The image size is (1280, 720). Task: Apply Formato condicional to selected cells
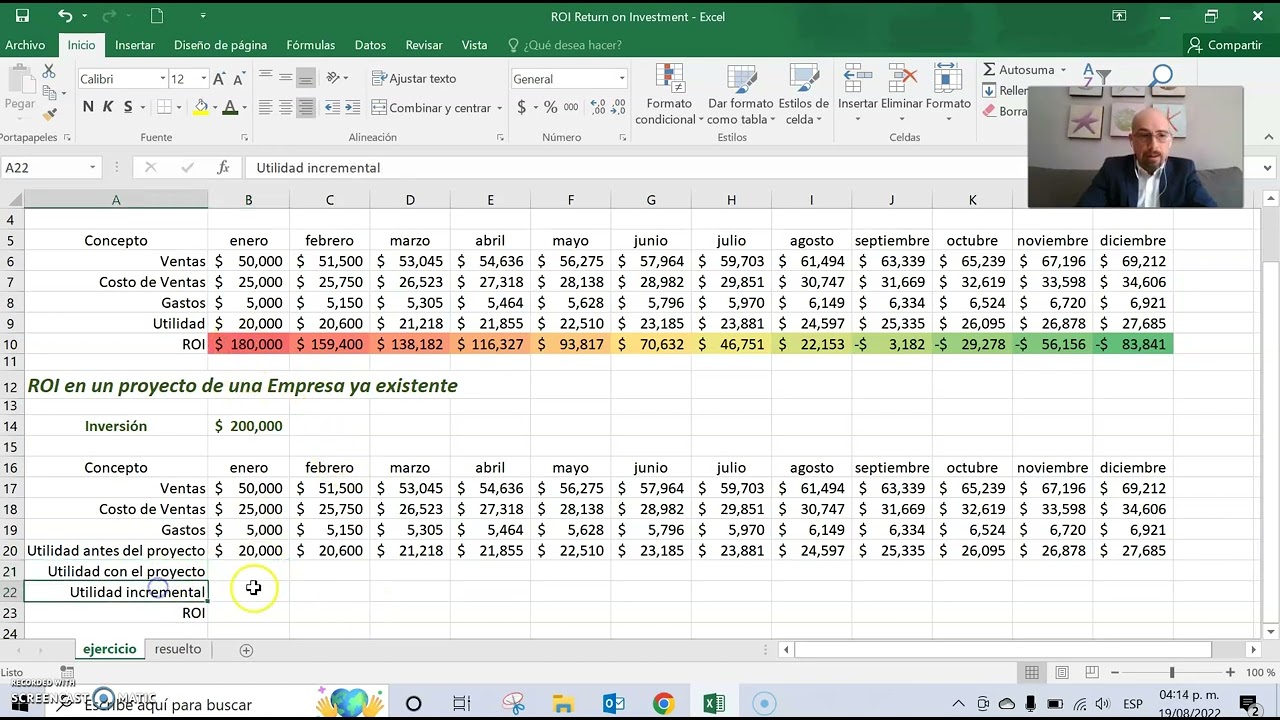(x=668, y=94)
